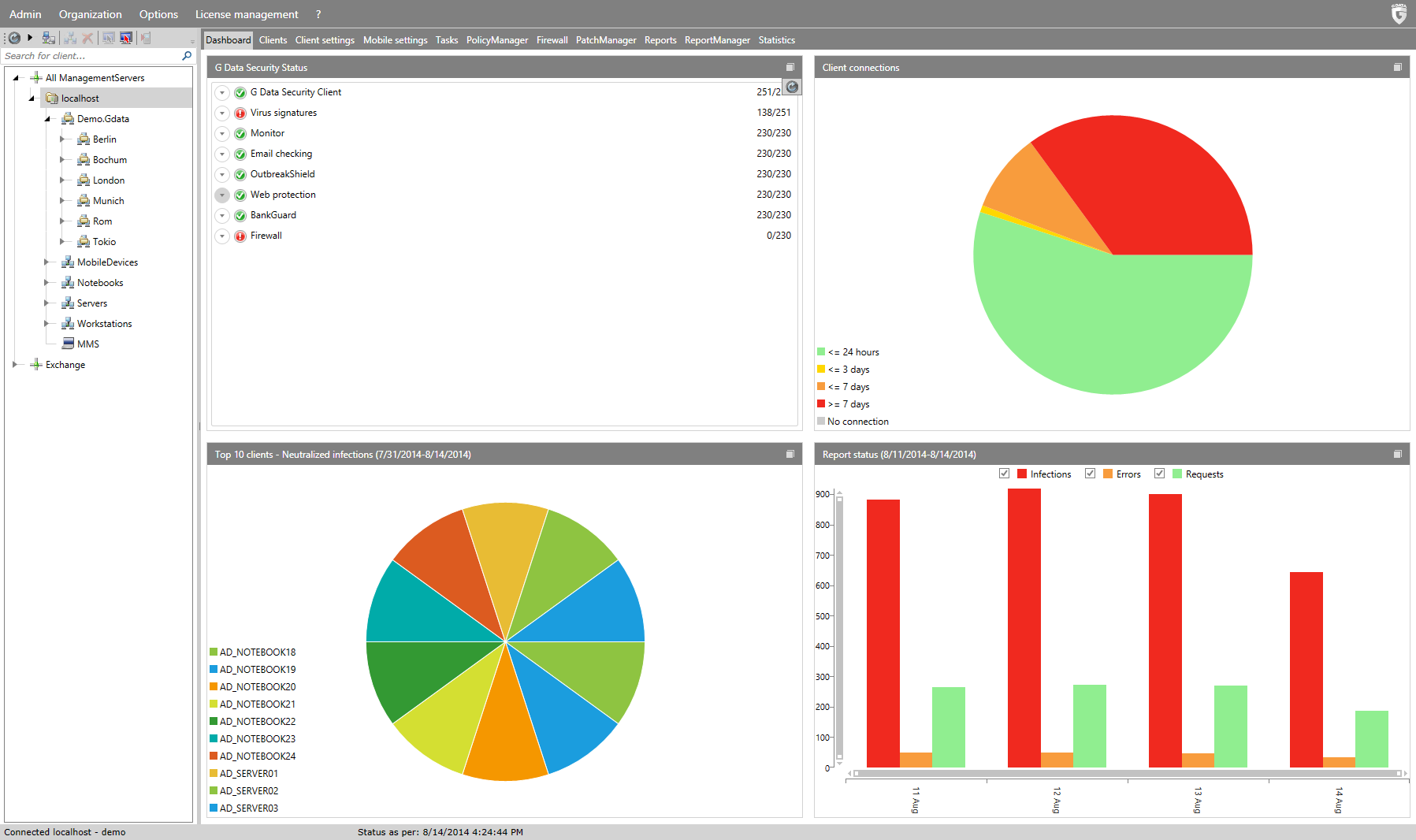1416x840 pixels.
Task: Click the monitor with red cursor icon
Action: pyautogui.click(x=126, y=38)
